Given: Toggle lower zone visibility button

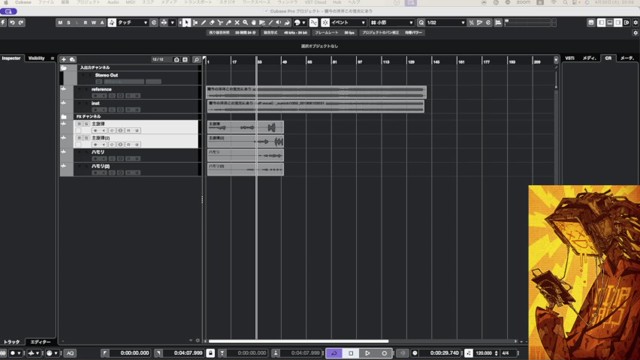Looking at the screenshot, I should point(610,22).
